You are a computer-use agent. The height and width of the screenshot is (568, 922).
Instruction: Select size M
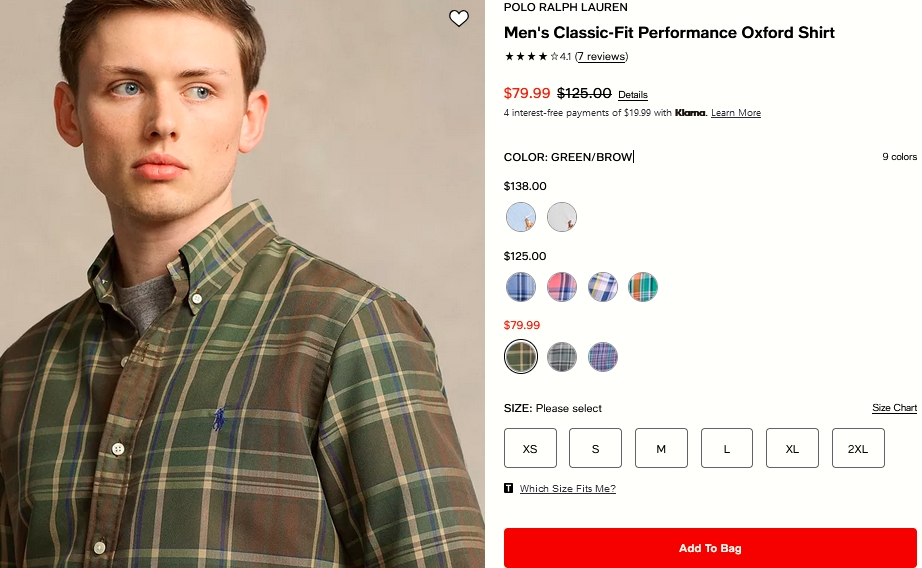point(661,448)
